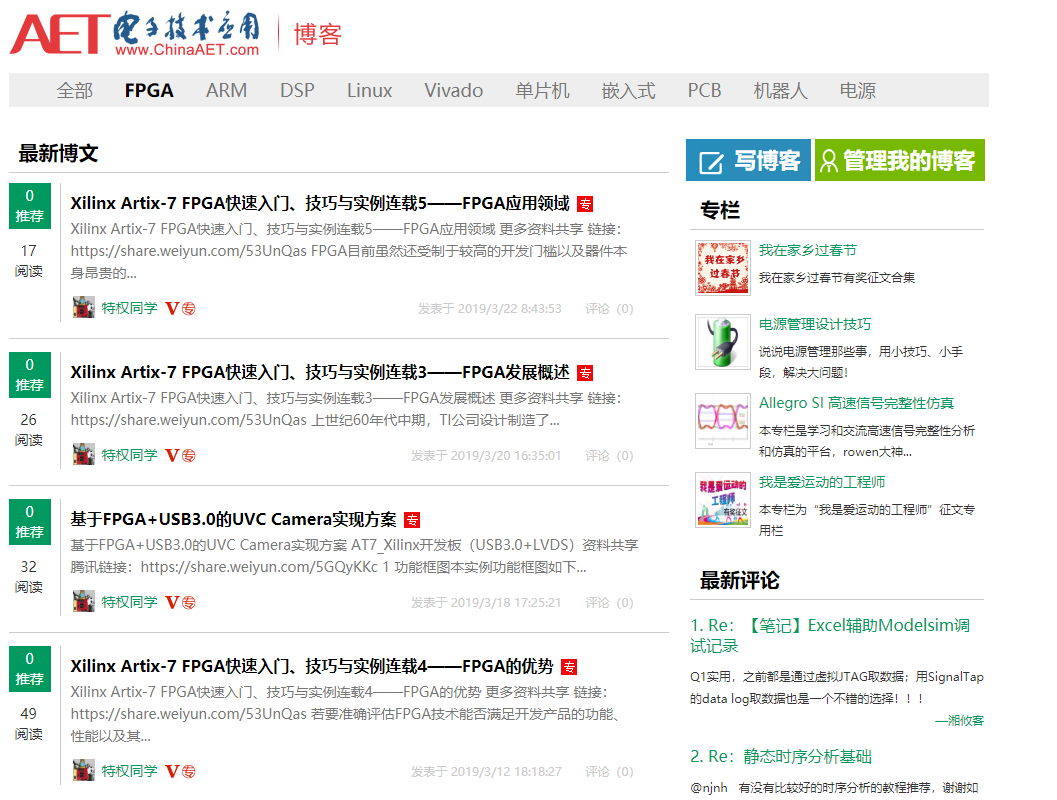Open article 连载4 FPGA的优势 title
The width and height of the screenshot is (1057, 800).
pyautogui.click(x=312, y=666)
